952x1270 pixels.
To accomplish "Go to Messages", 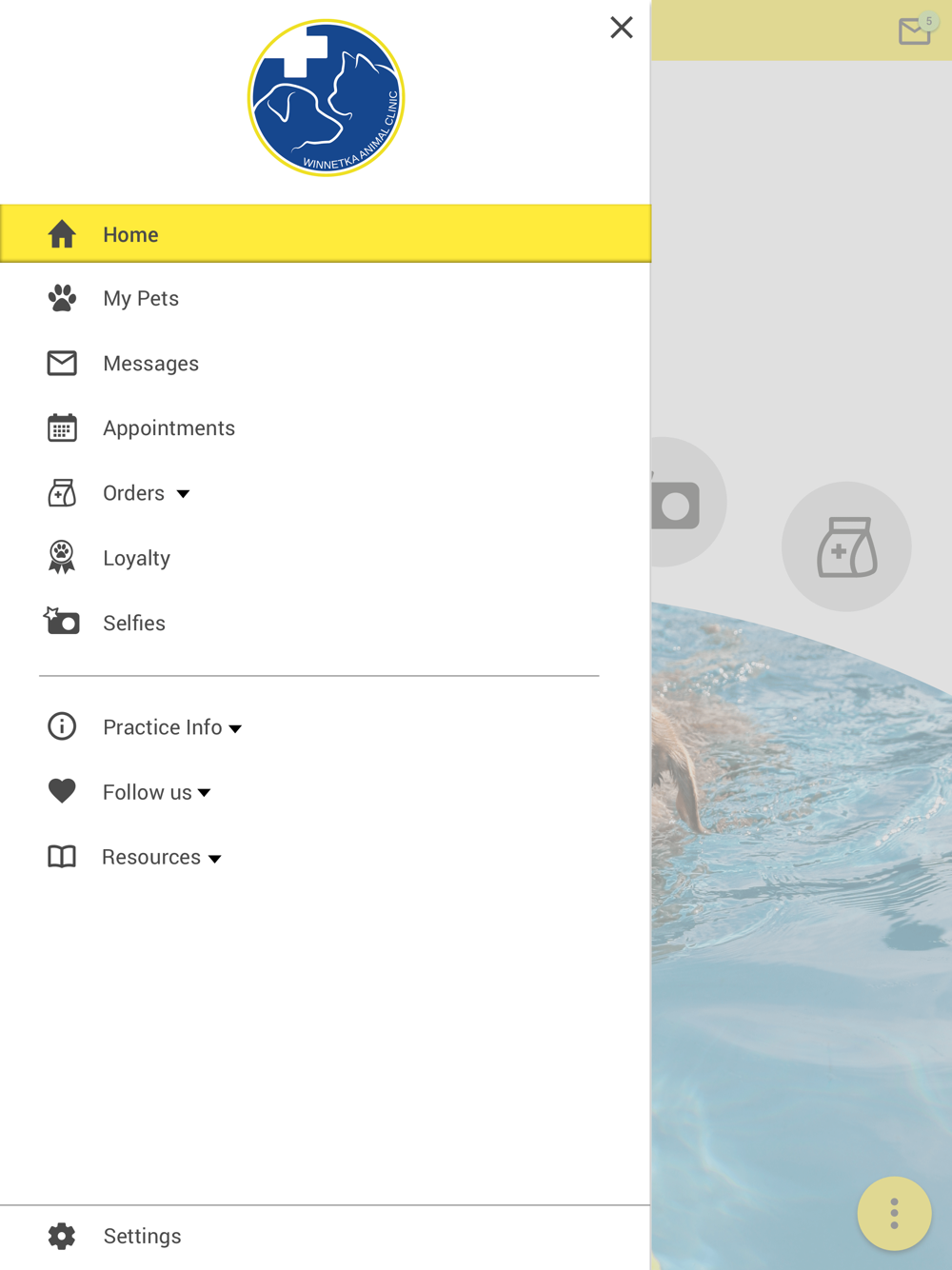I will pos(150,364).
